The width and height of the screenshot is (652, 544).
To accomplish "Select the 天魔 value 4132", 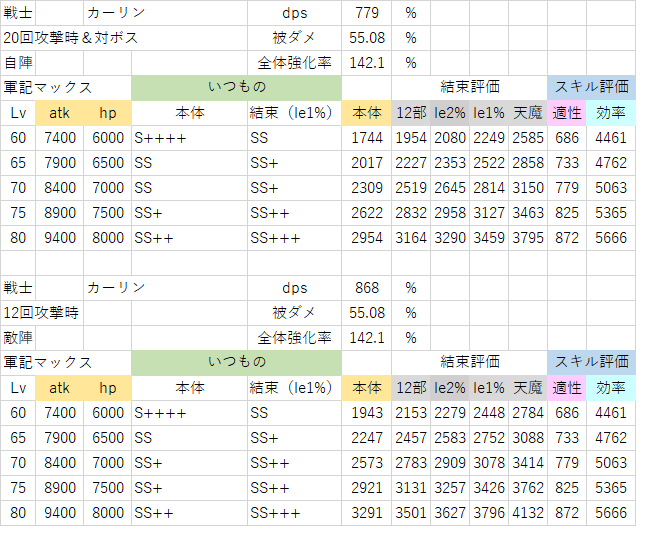I will 528,513.
